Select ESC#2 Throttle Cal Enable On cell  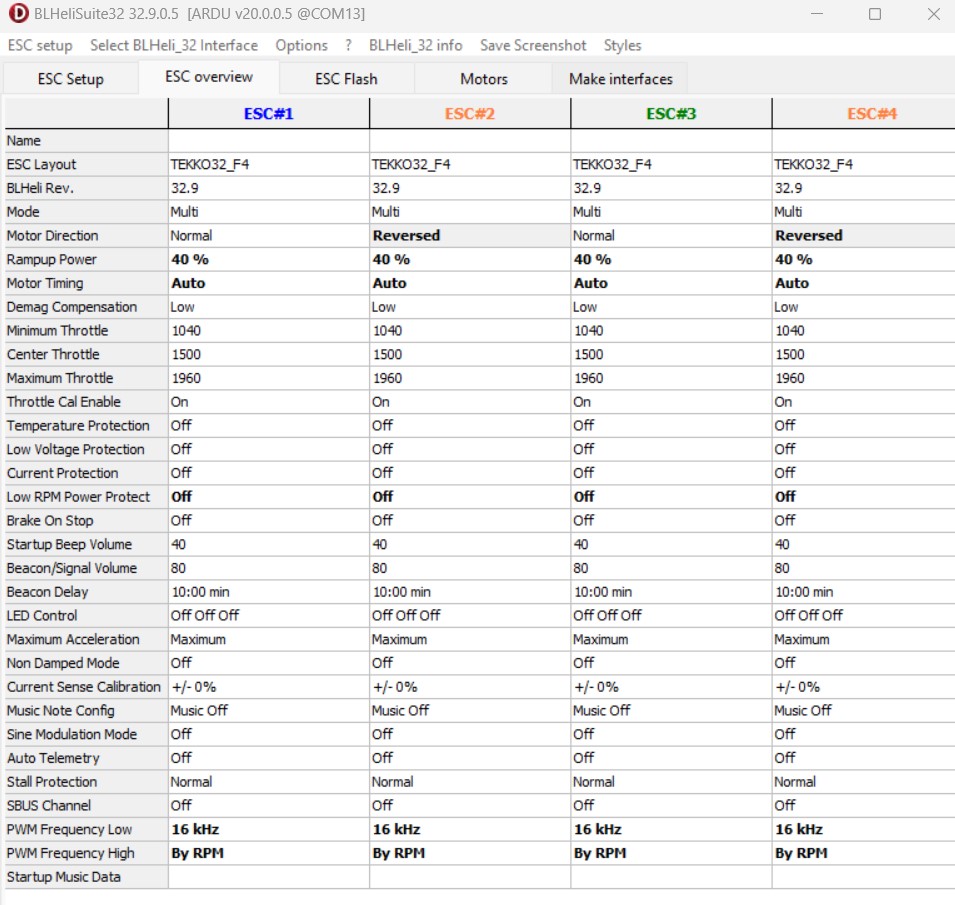[x=470, y=402]
